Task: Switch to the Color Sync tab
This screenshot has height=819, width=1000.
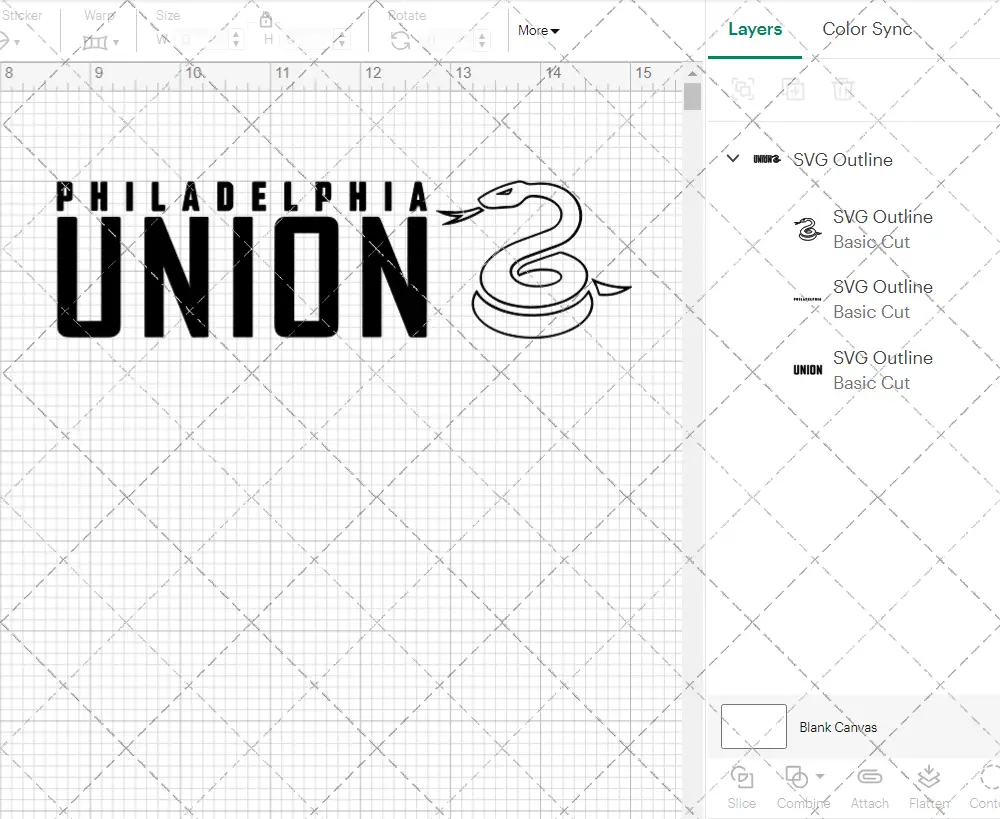Action: coord(867,29)
